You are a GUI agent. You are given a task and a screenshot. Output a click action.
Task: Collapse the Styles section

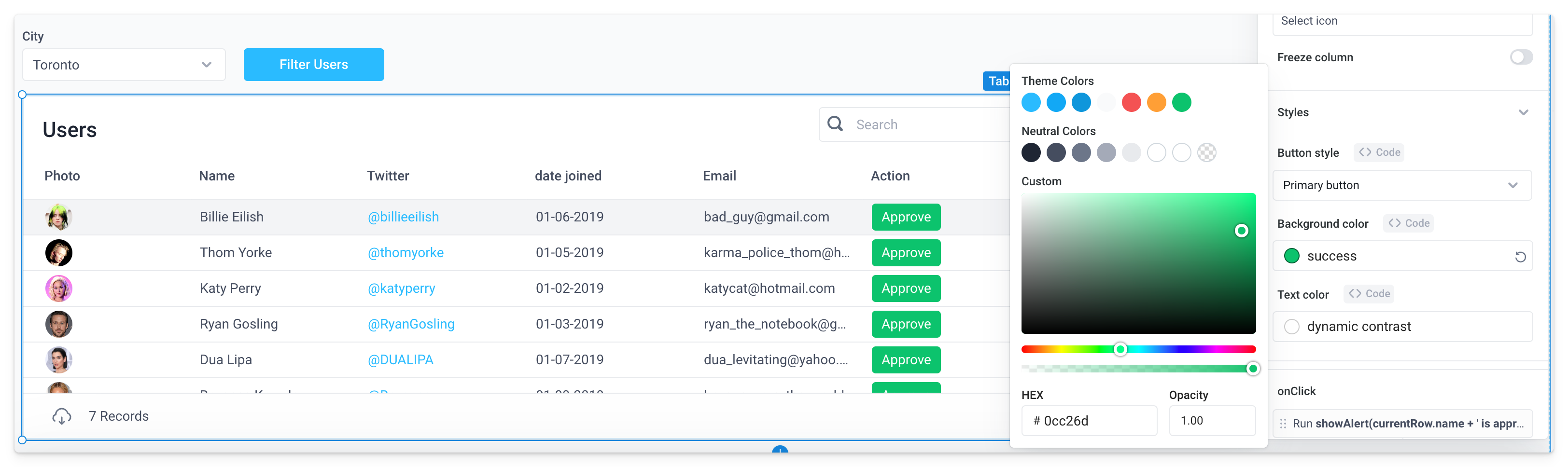pyautogui.click(x=1523, y=112)
